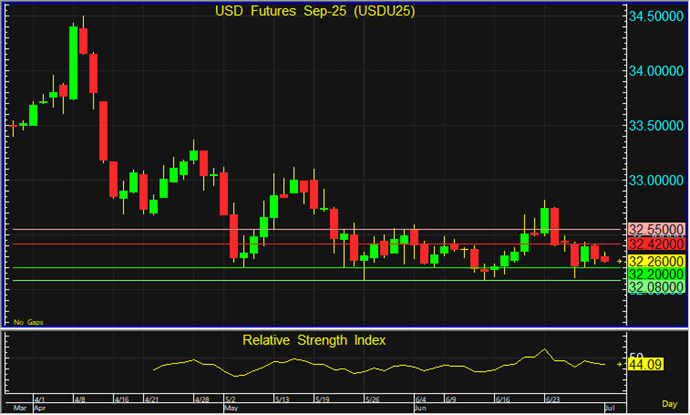Click the yellow arrow beside the RSI value 44.09
This screenshot has height=415, width=690.
tap(620, 365)
